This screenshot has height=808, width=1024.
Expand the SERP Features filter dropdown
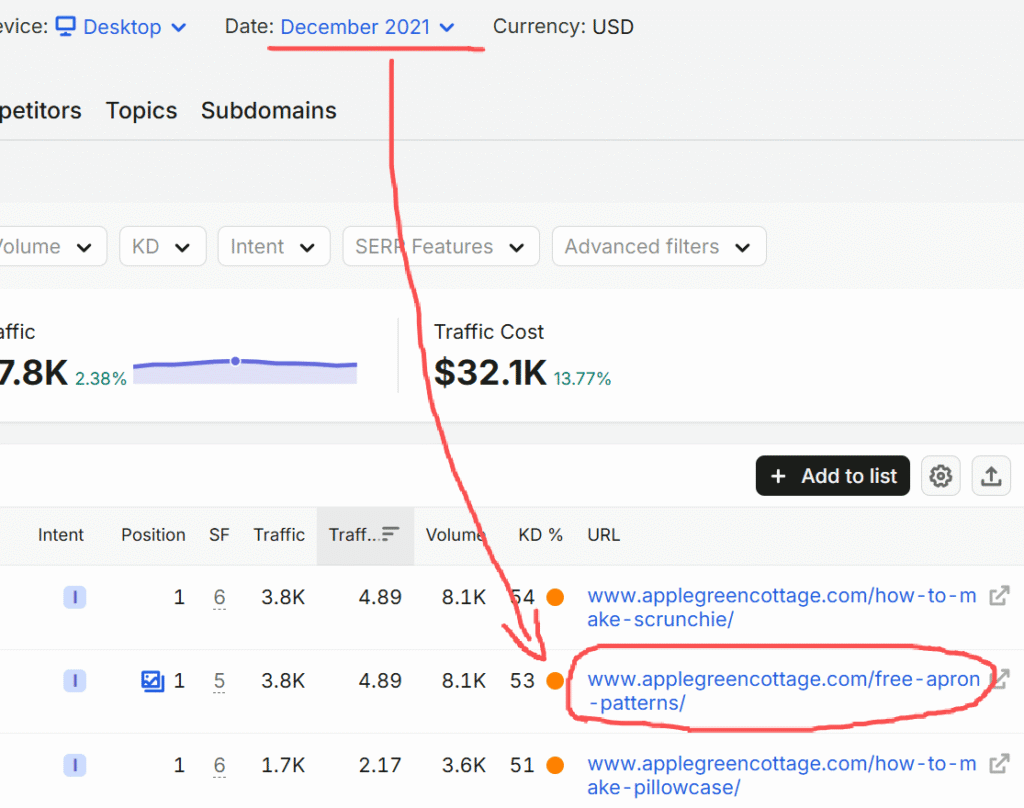[441, 246]
